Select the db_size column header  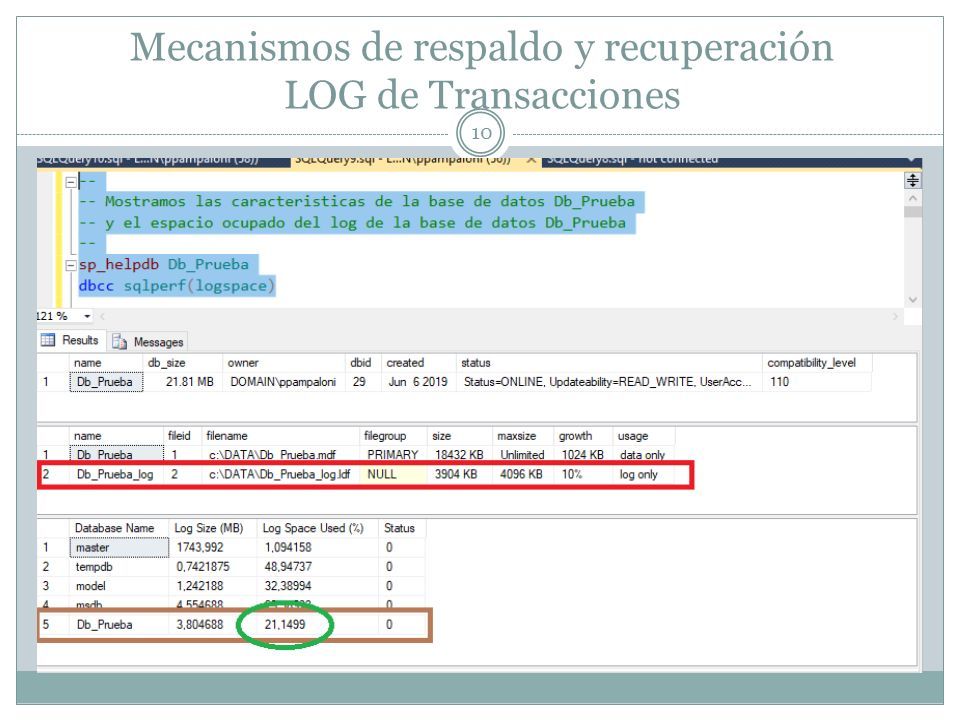[182, 363]
